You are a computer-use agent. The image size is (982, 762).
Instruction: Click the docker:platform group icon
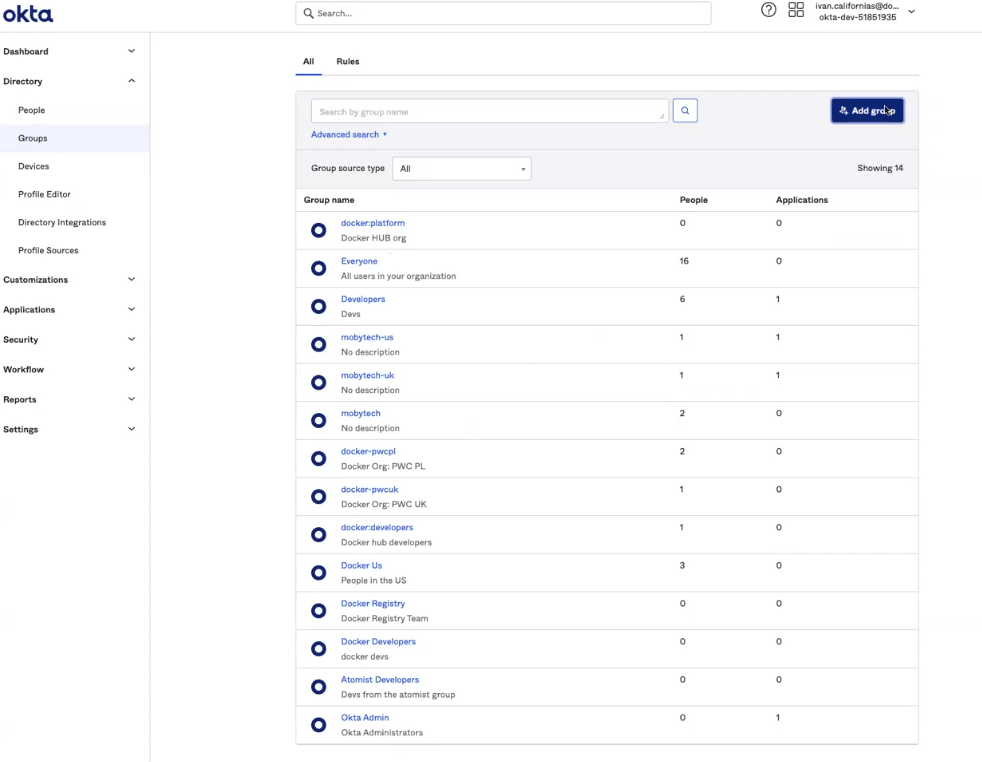click(319, 230)
